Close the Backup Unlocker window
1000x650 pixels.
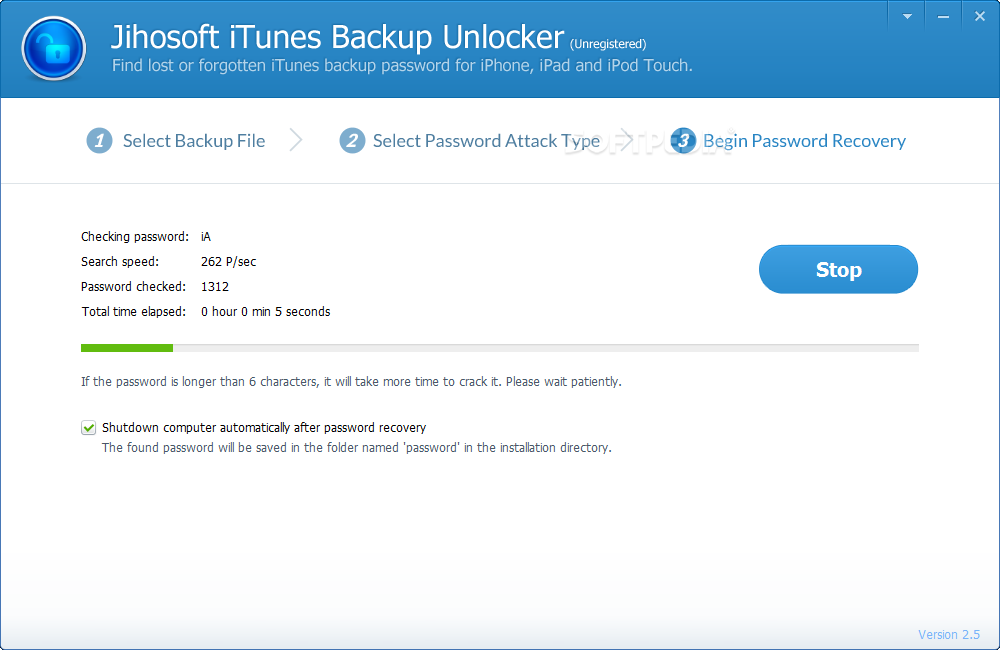pyautogui.click(x=978, y=16)
